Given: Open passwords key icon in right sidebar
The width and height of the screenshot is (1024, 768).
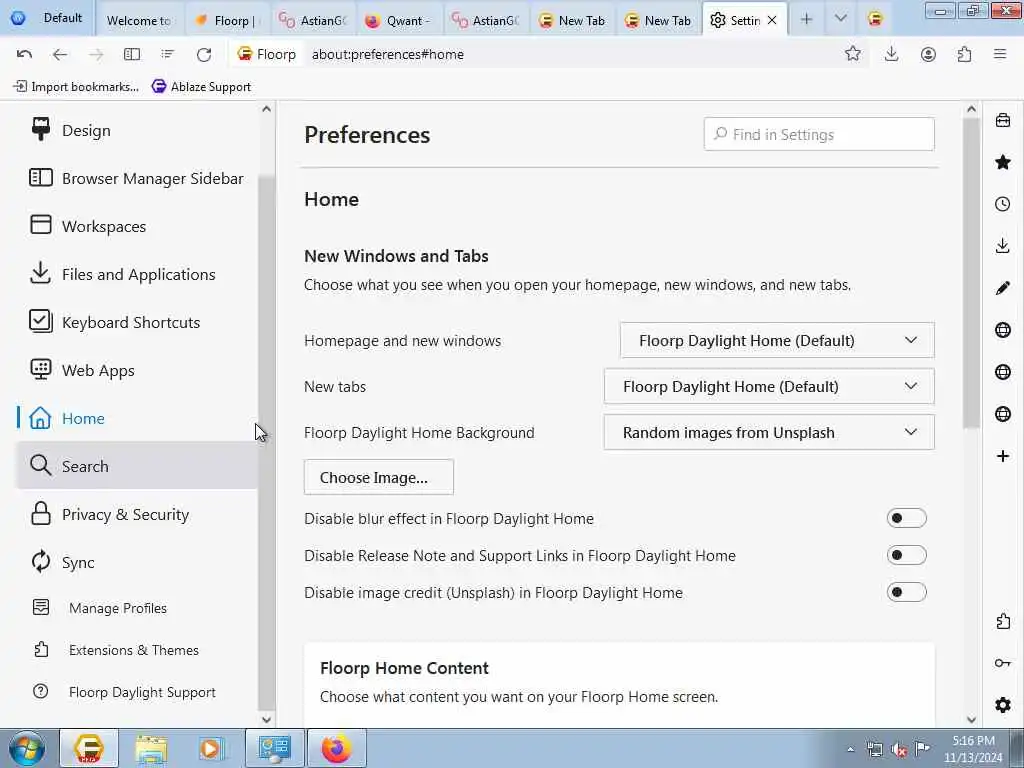Looking at the screenshot, I should pos(1002,663).
